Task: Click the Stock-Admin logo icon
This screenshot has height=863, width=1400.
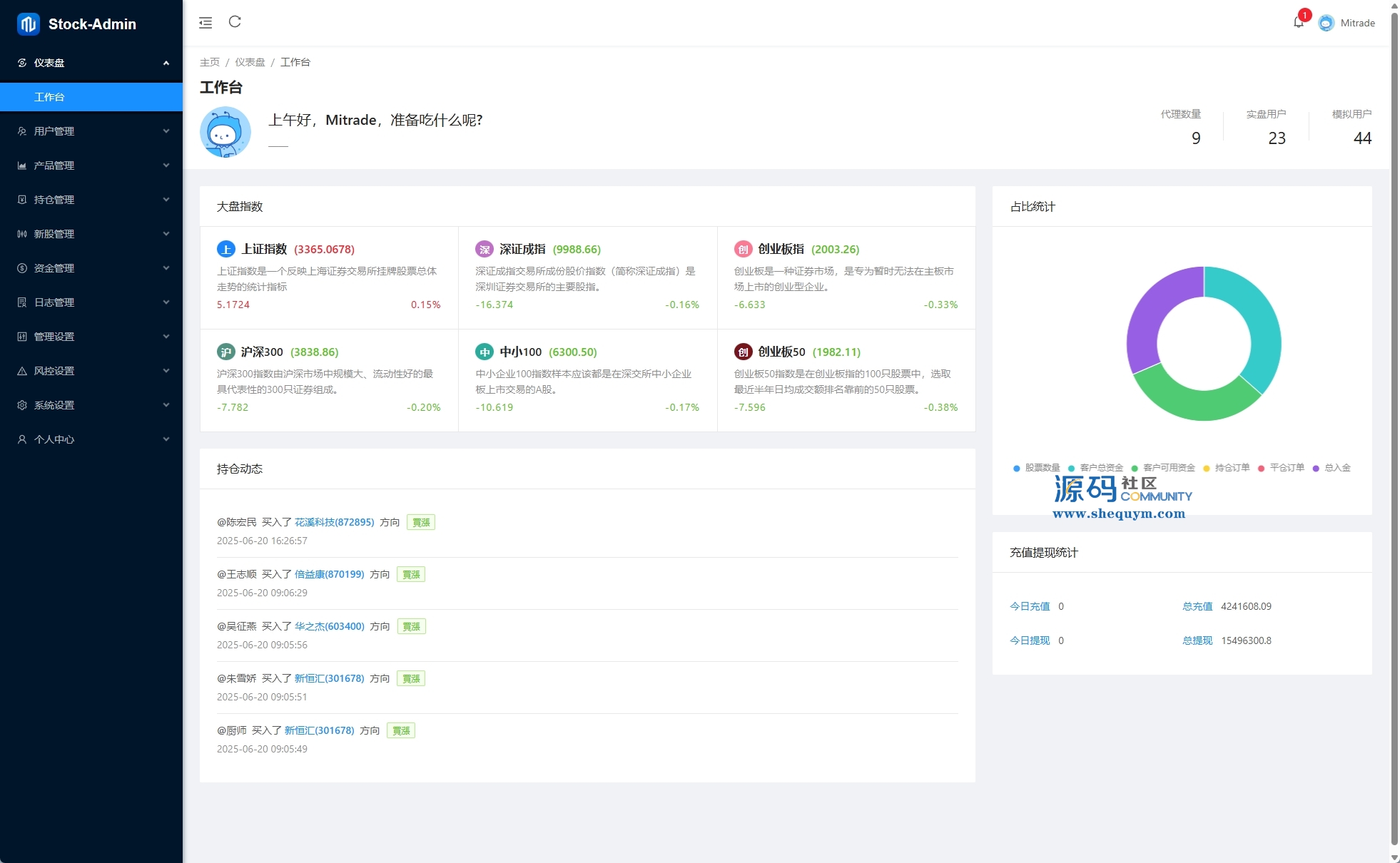Action: point(29,24)
